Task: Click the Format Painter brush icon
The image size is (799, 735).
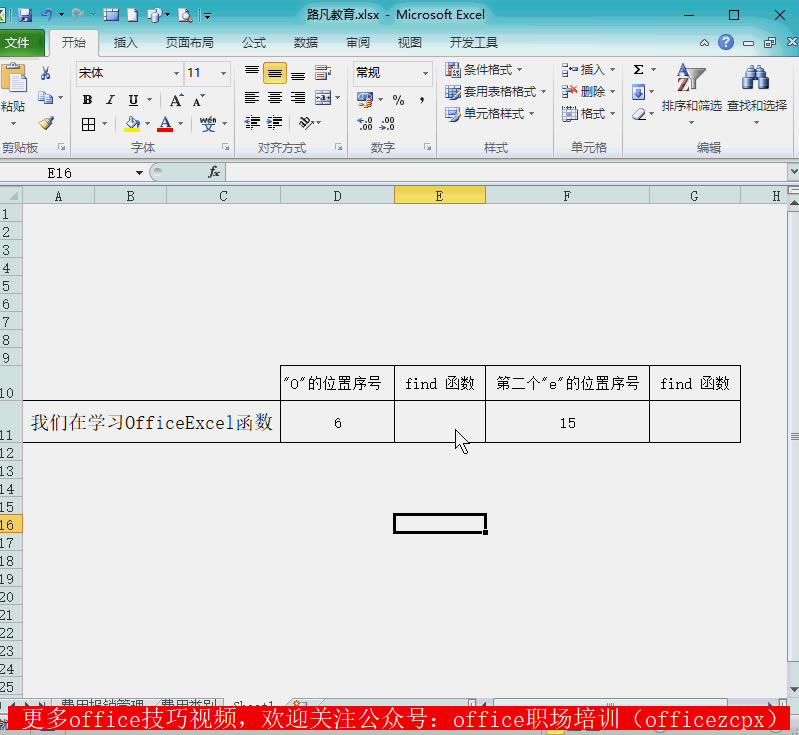Action: pos(46,123)
